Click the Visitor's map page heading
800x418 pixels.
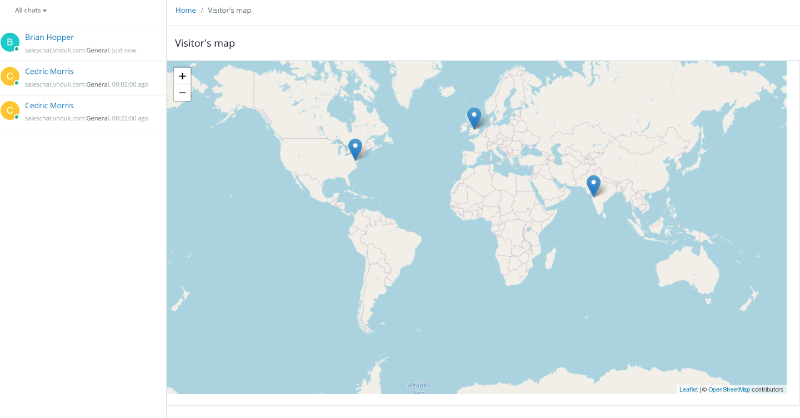205,43
